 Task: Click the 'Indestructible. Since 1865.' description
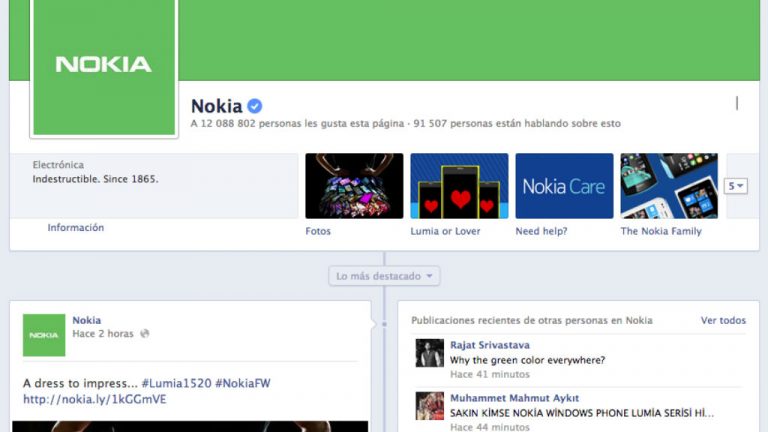pyautogui.click(x=96, y=179)
